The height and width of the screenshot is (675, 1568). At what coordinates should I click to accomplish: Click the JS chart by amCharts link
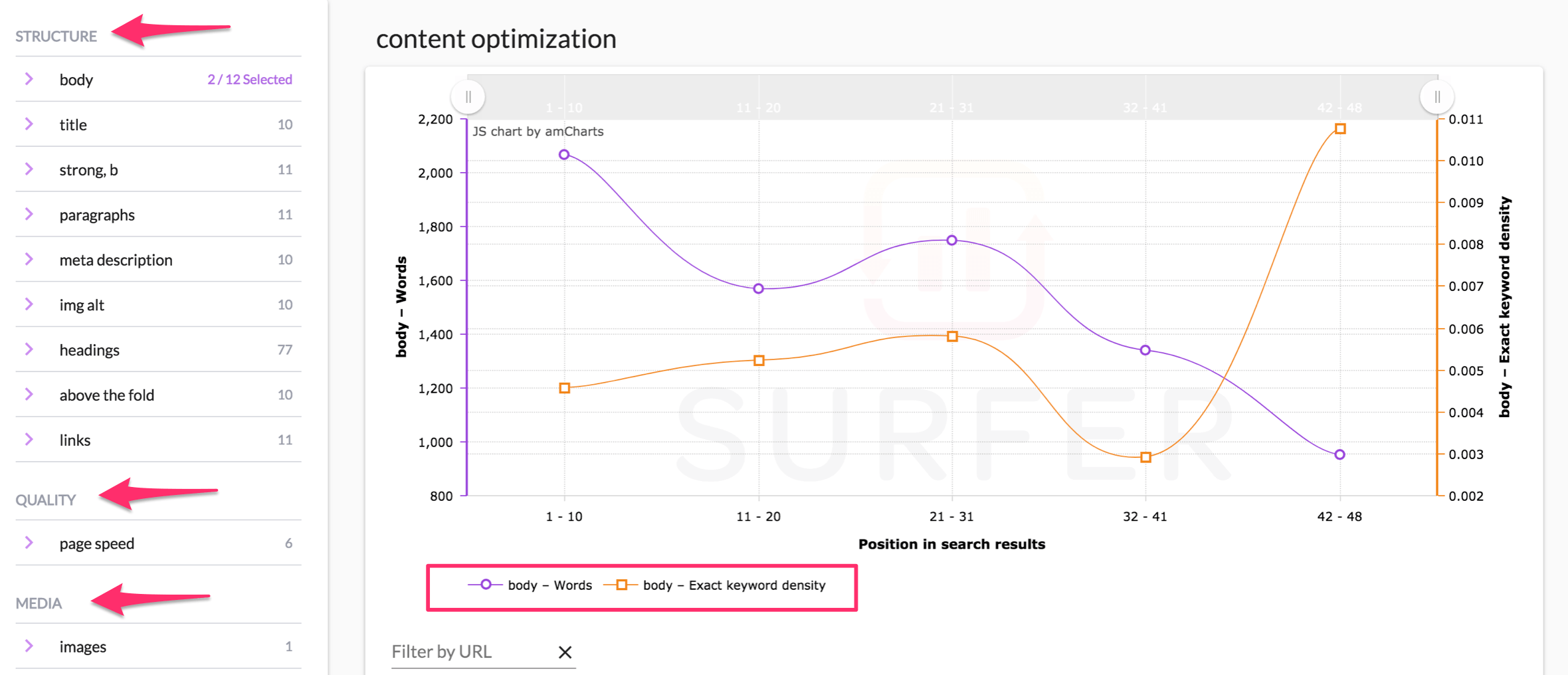pyautogui.click(x=538, y=132)
